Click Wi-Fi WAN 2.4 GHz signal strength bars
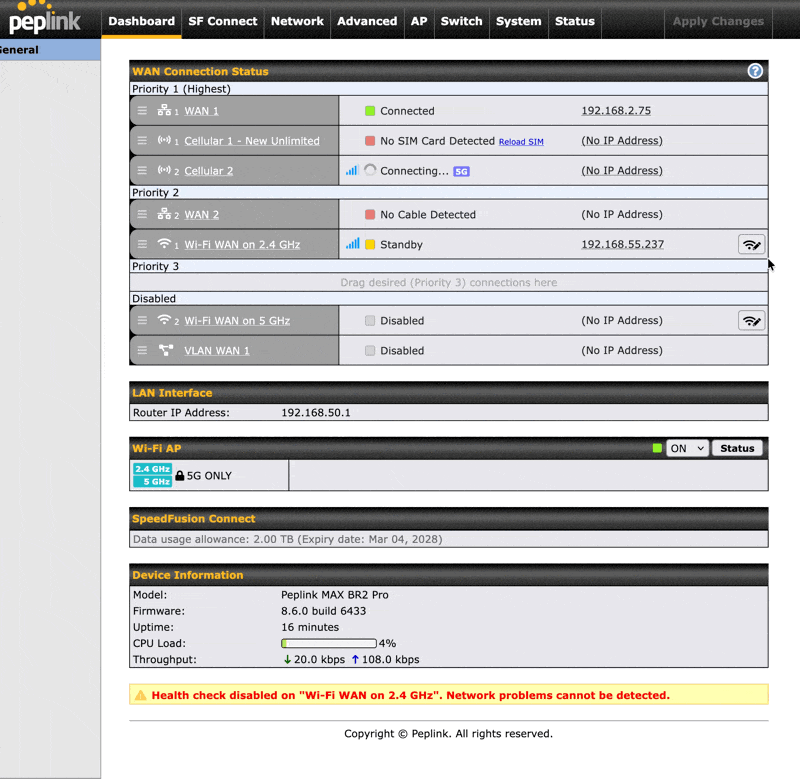Screen dimensions: 800x779 pyautogui.click(x=352, y=243)
